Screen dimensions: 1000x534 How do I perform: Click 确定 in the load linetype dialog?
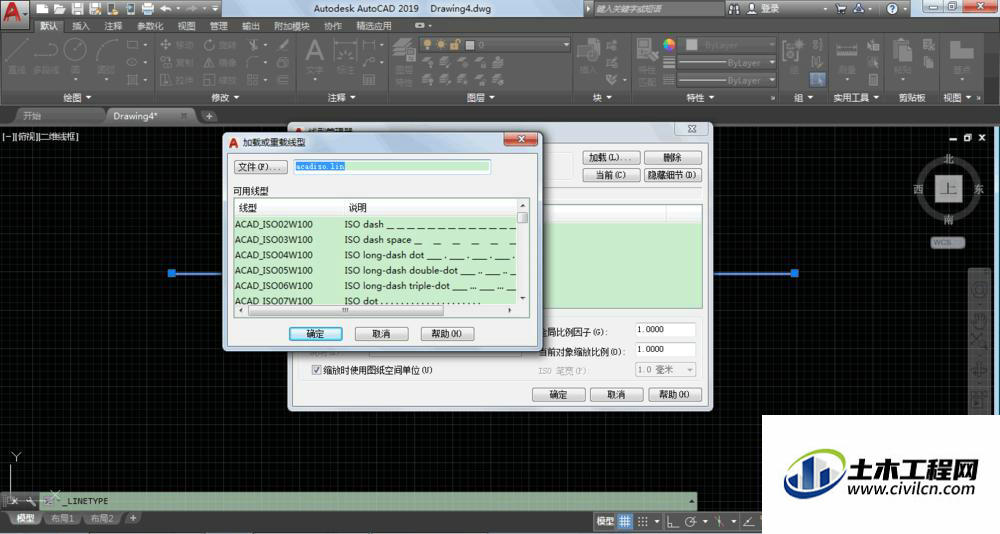click(316, 334)
